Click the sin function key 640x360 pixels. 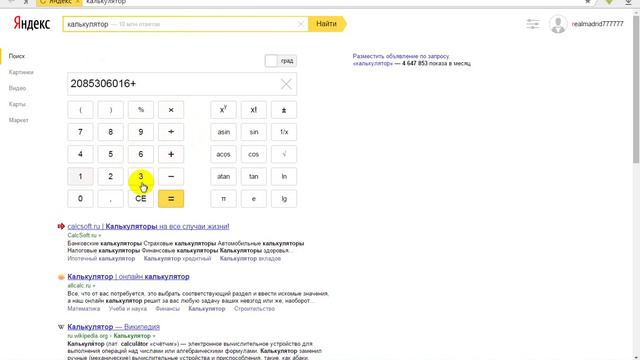click(253, 132)
